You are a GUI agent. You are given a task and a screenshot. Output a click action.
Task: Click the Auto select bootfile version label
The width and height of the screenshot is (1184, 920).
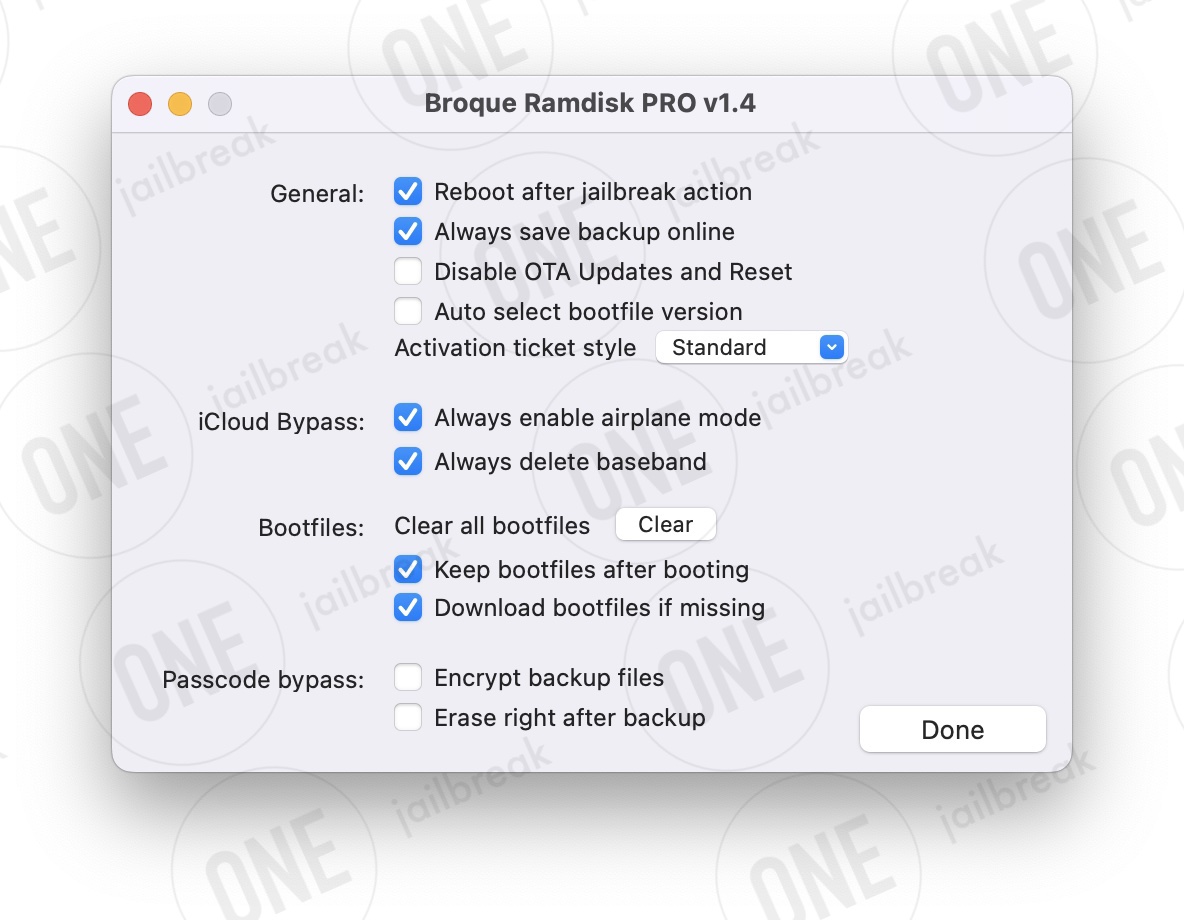[x=588, y=312]
